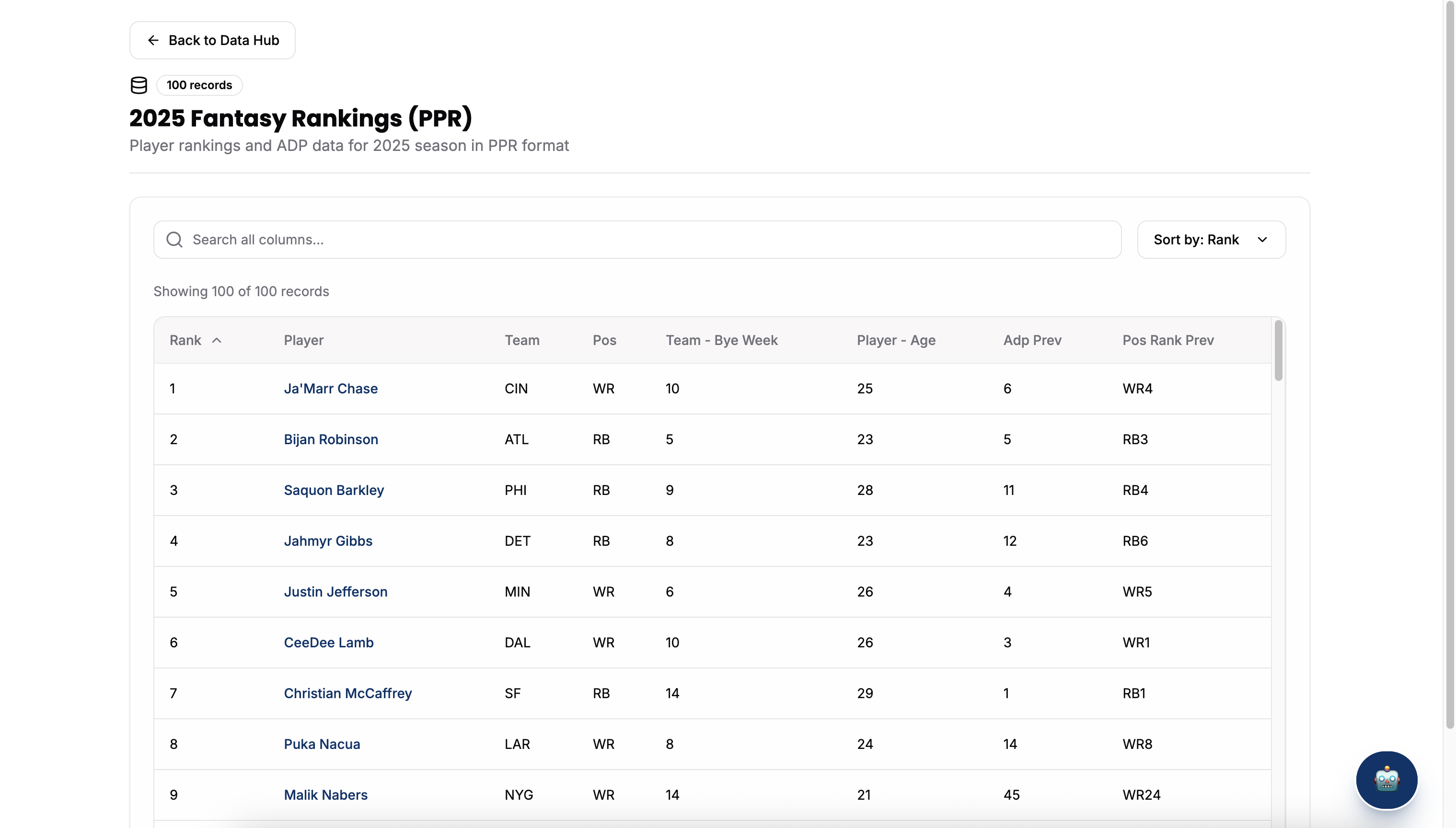
Task: Click NYG team cell
Action: coord(519,794)
